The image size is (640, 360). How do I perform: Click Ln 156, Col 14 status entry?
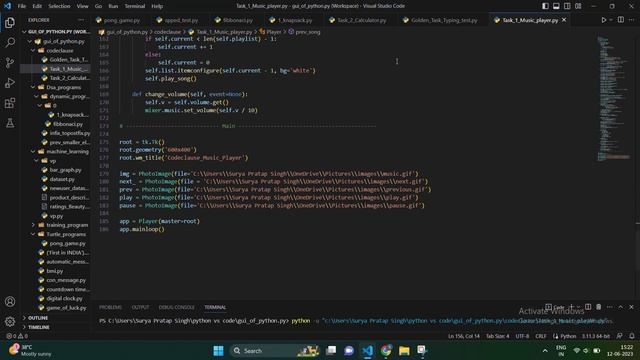tap(464, 336)
